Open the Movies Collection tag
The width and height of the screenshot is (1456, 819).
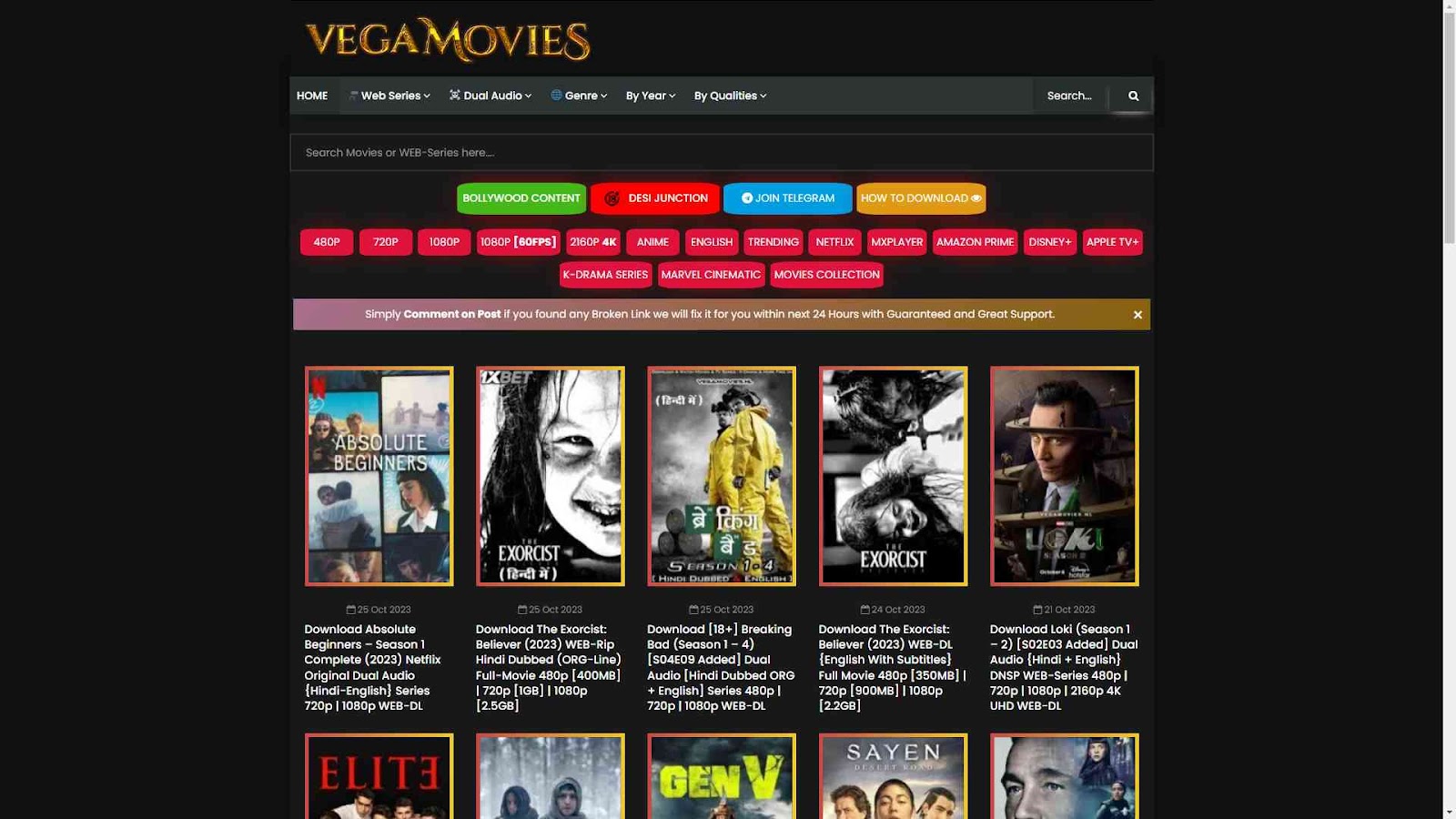[826, 275]
